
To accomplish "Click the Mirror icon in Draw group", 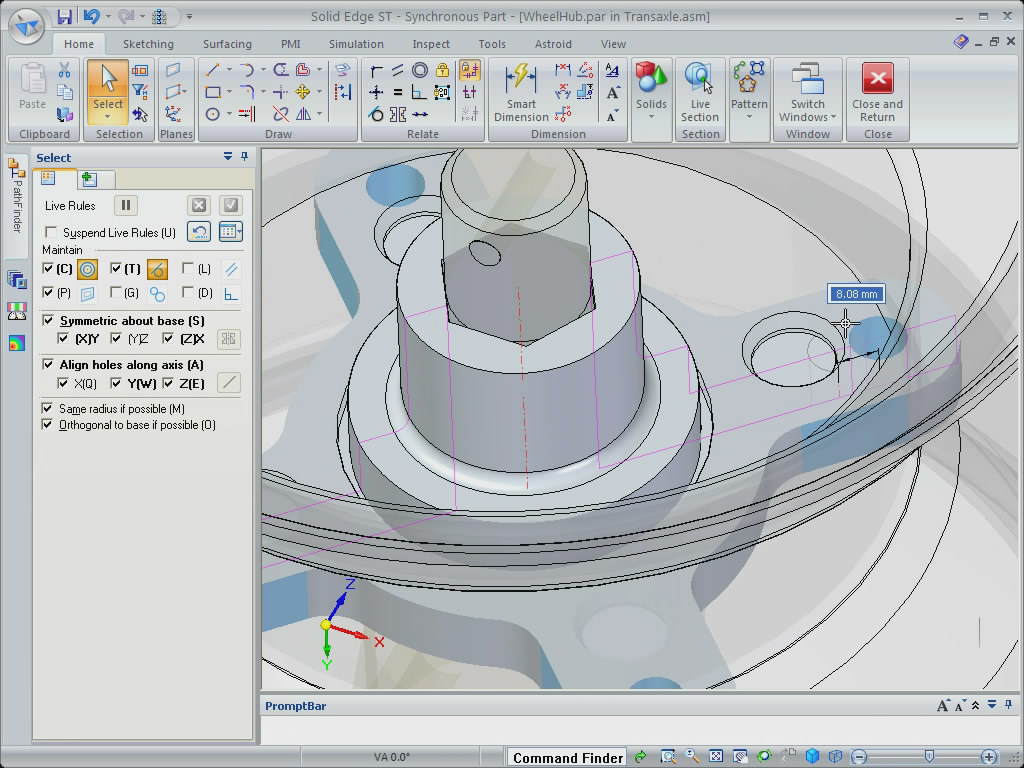I will pos(304,115).
